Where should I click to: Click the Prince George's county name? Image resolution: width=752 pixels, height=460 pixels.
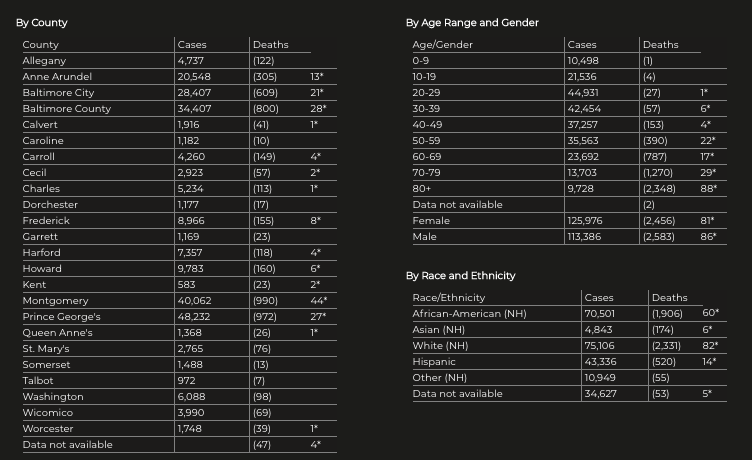61,317
